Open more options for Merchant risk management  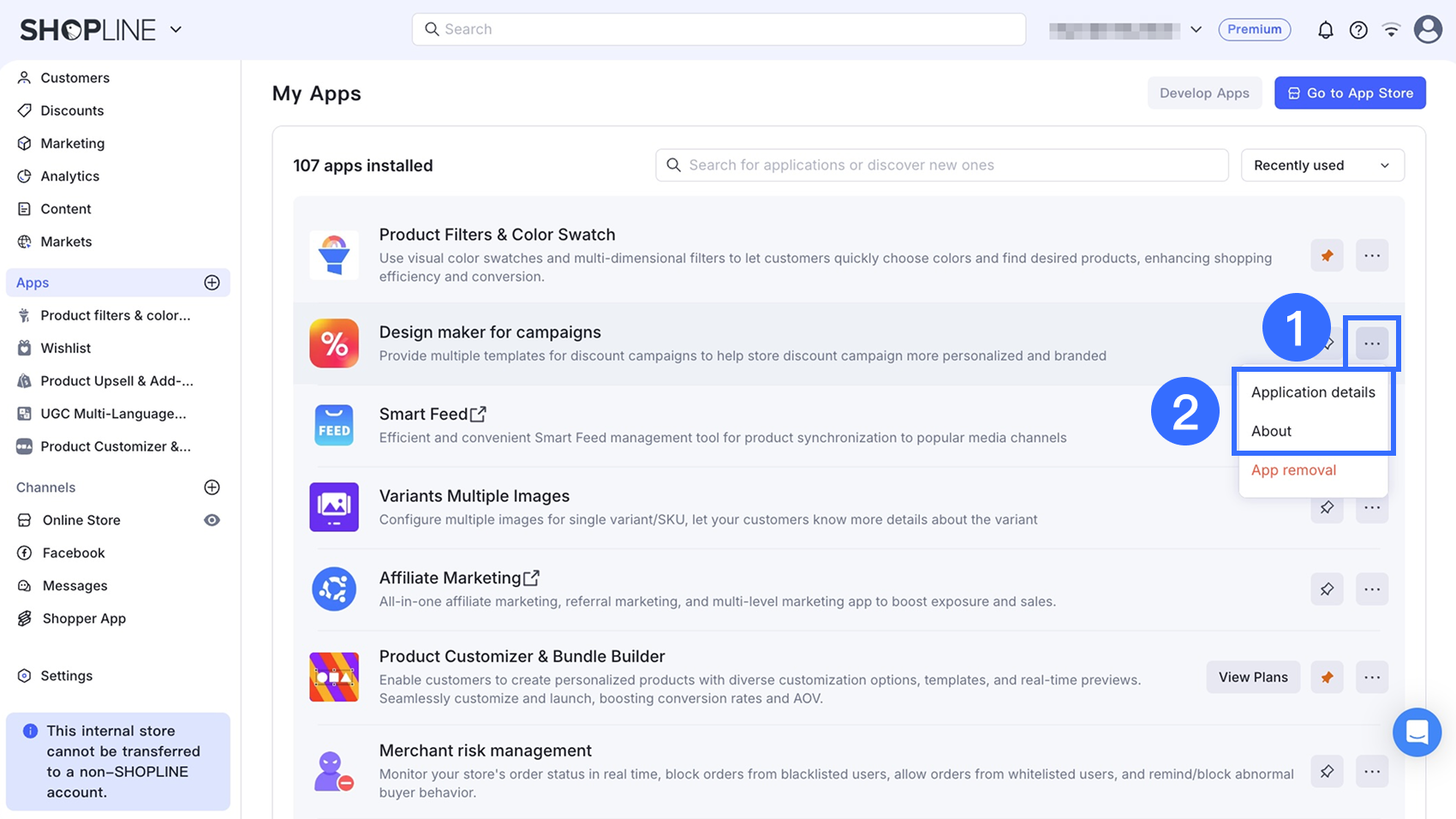point(1372,771)
